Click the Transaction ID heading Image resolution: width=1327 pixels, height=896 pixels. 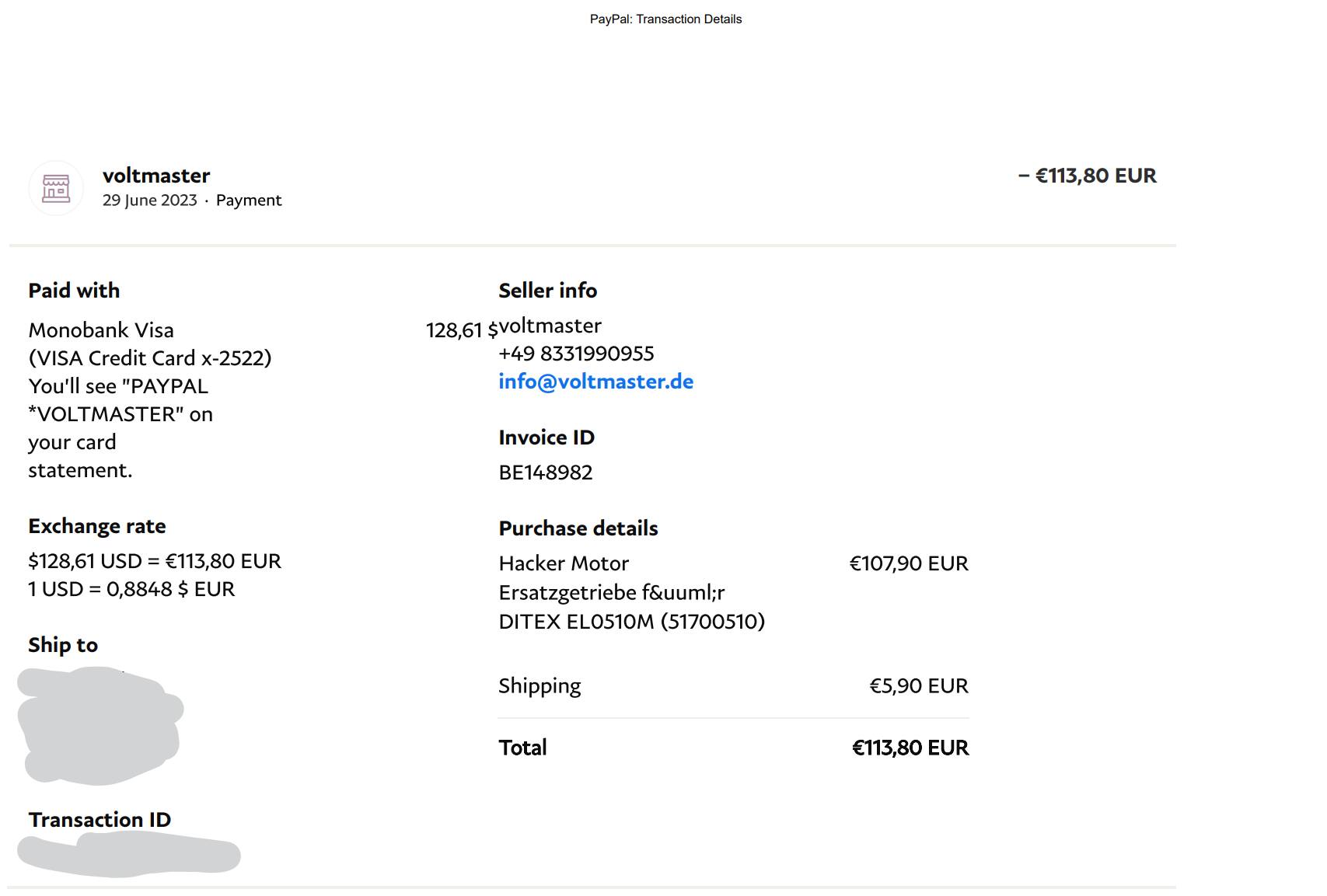point(100,820)
